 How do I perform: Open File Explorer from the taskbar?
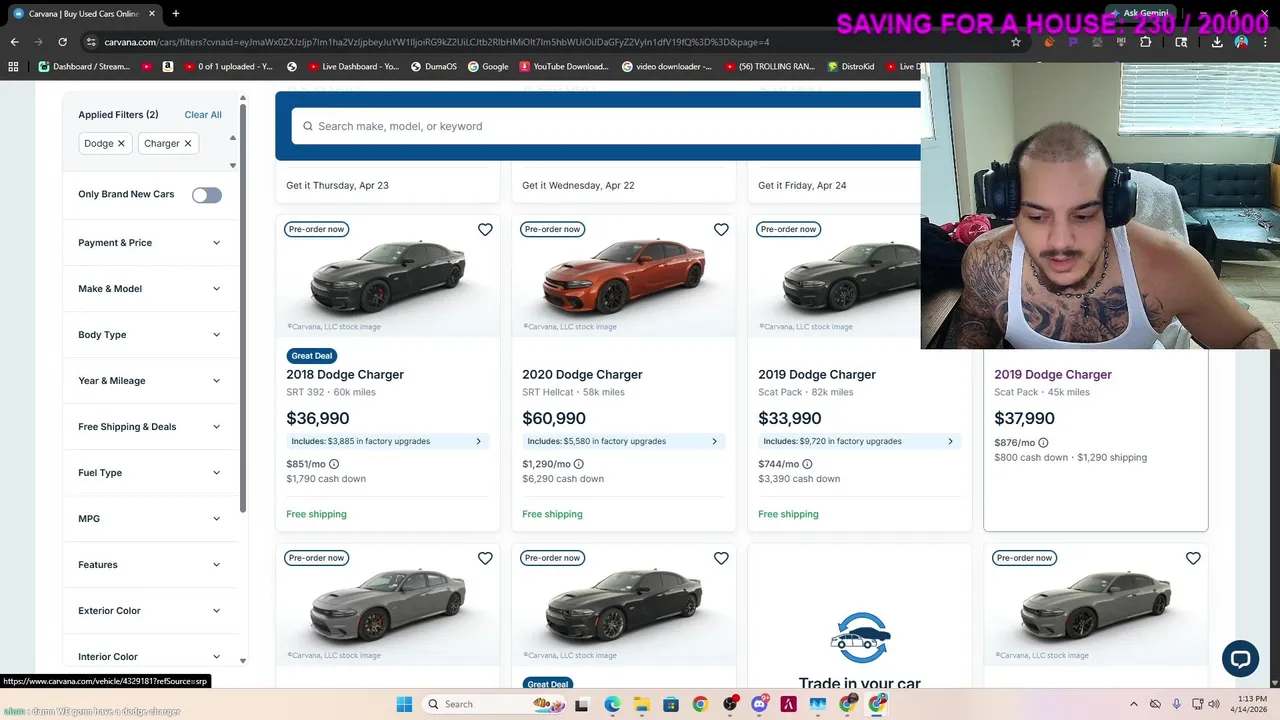[641, 704]
